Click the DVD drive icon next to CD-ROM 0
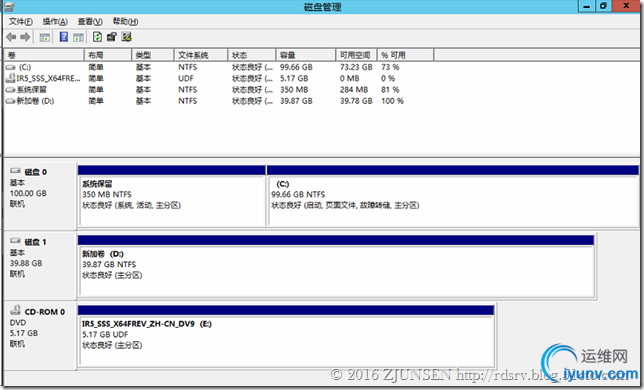644x390 pixels. click(16, 310)
